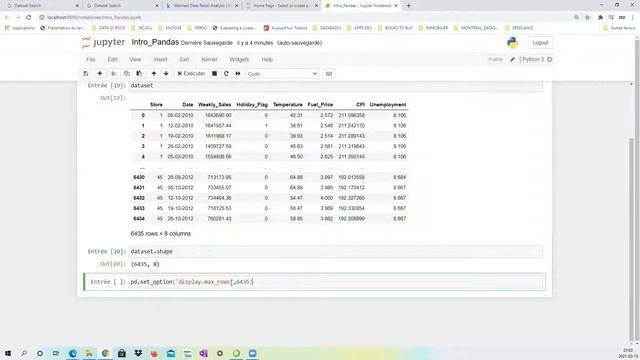
Task: Interrupt the kernel with the stop icon
Action: point(214,73)
